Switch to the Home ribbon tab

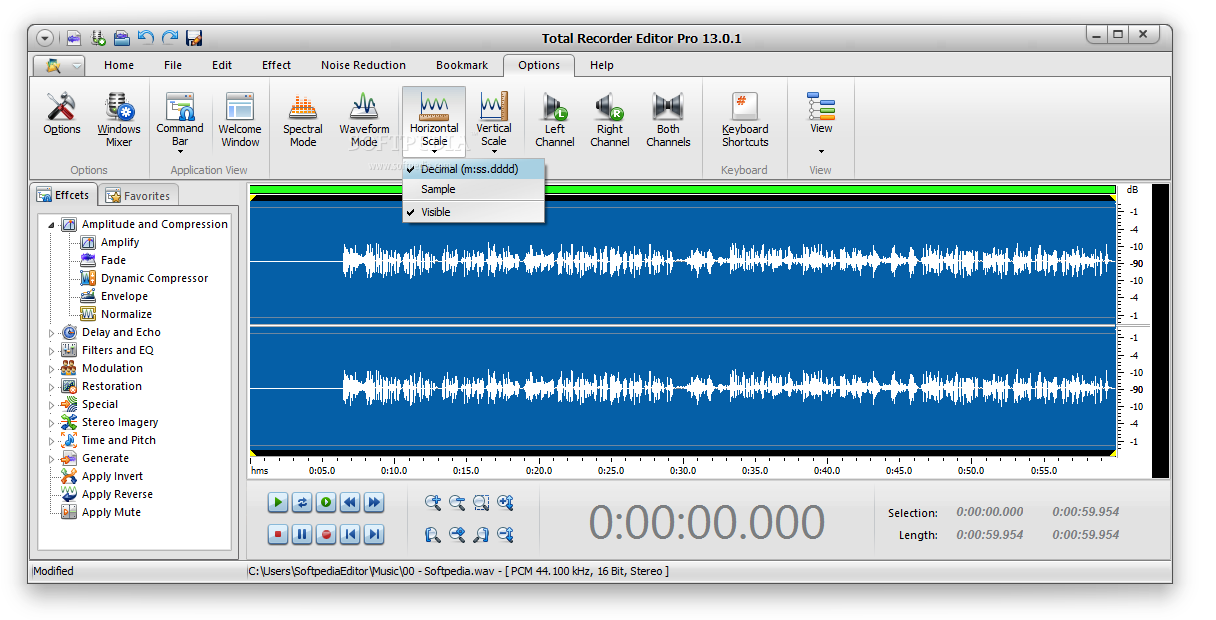coord(119,66)
